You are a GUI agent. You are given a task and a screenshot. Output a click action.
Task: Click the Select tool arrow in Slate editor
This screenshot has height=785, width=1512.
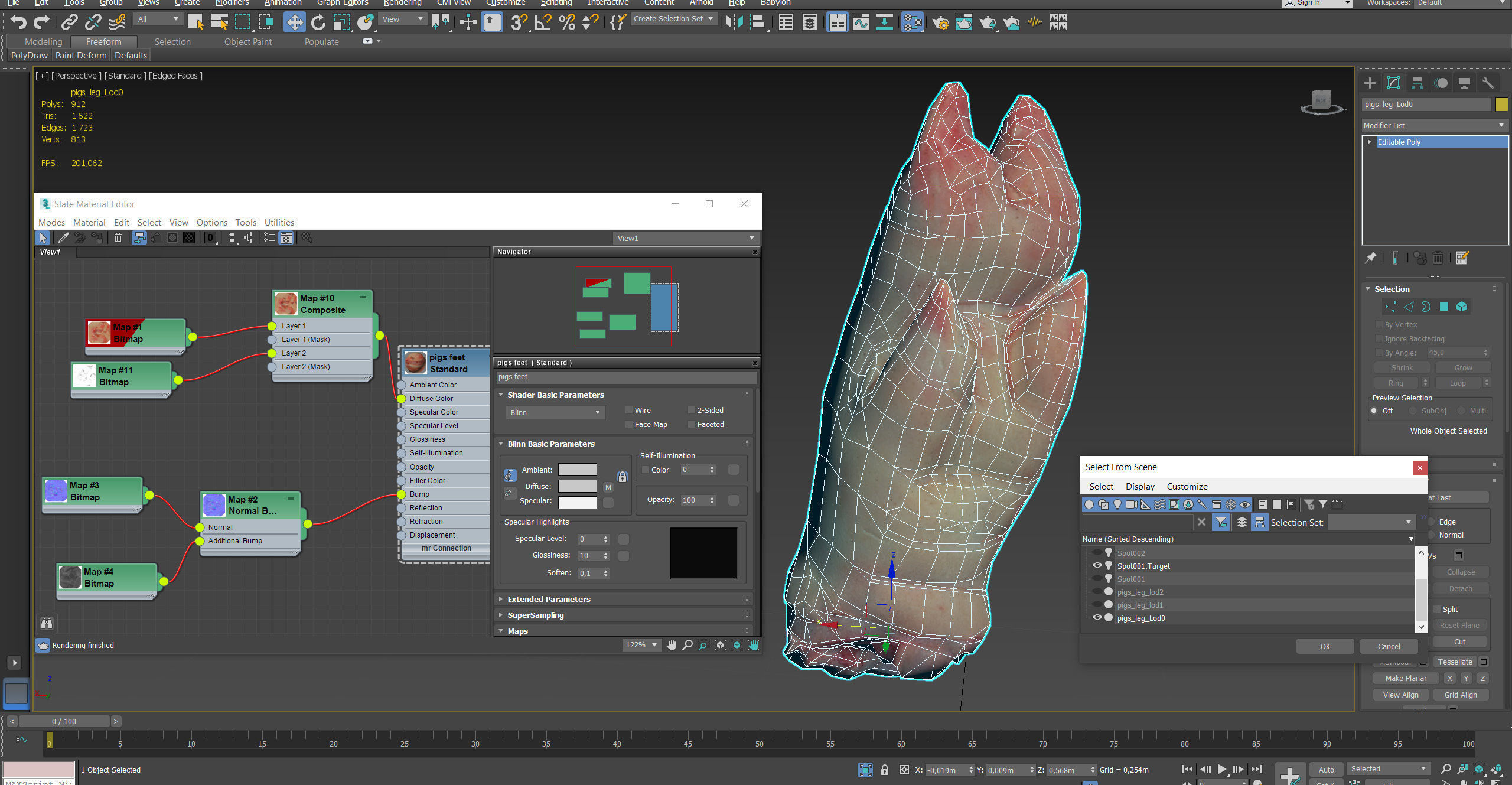43,237
